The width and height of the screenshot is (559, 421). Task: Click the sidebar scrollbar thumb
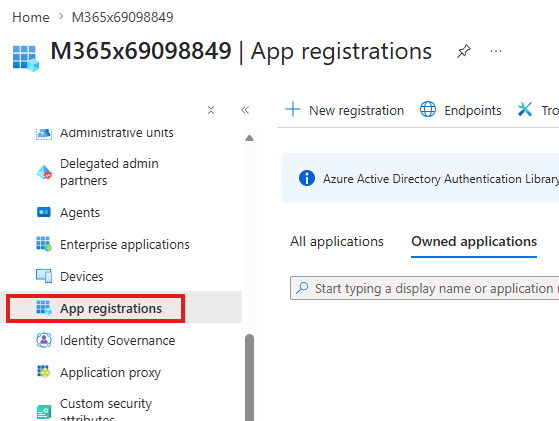250,378
